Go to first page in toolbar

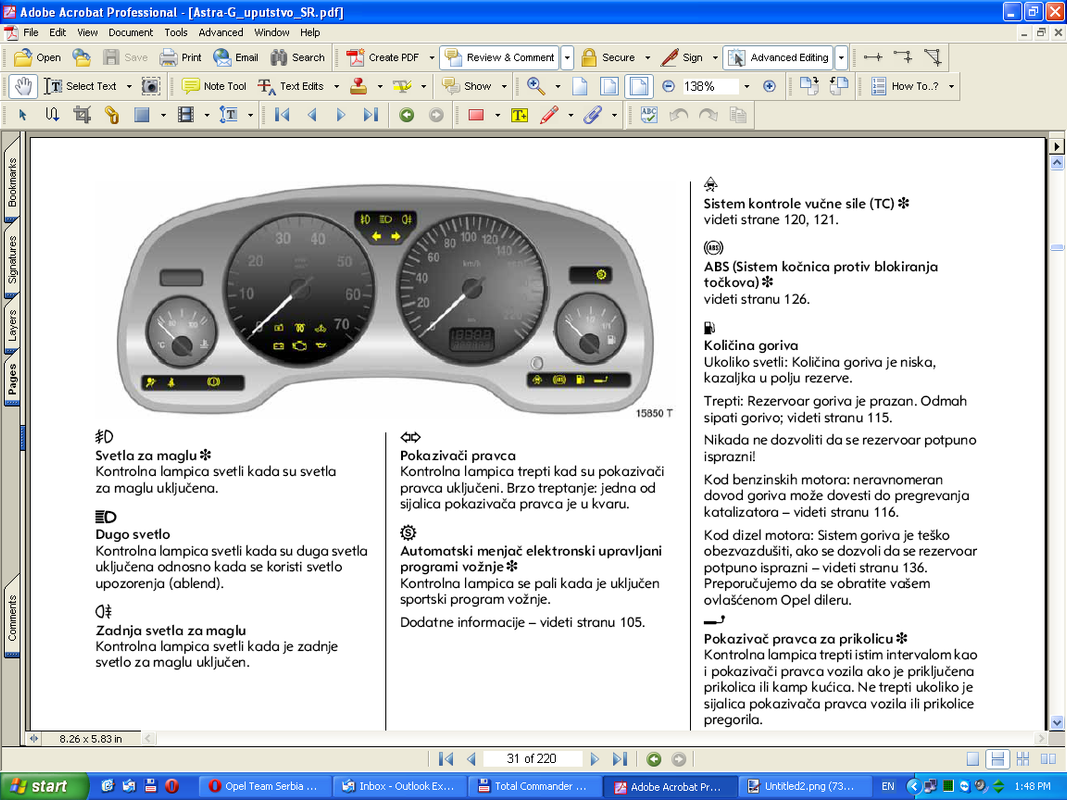pos(282,115)
